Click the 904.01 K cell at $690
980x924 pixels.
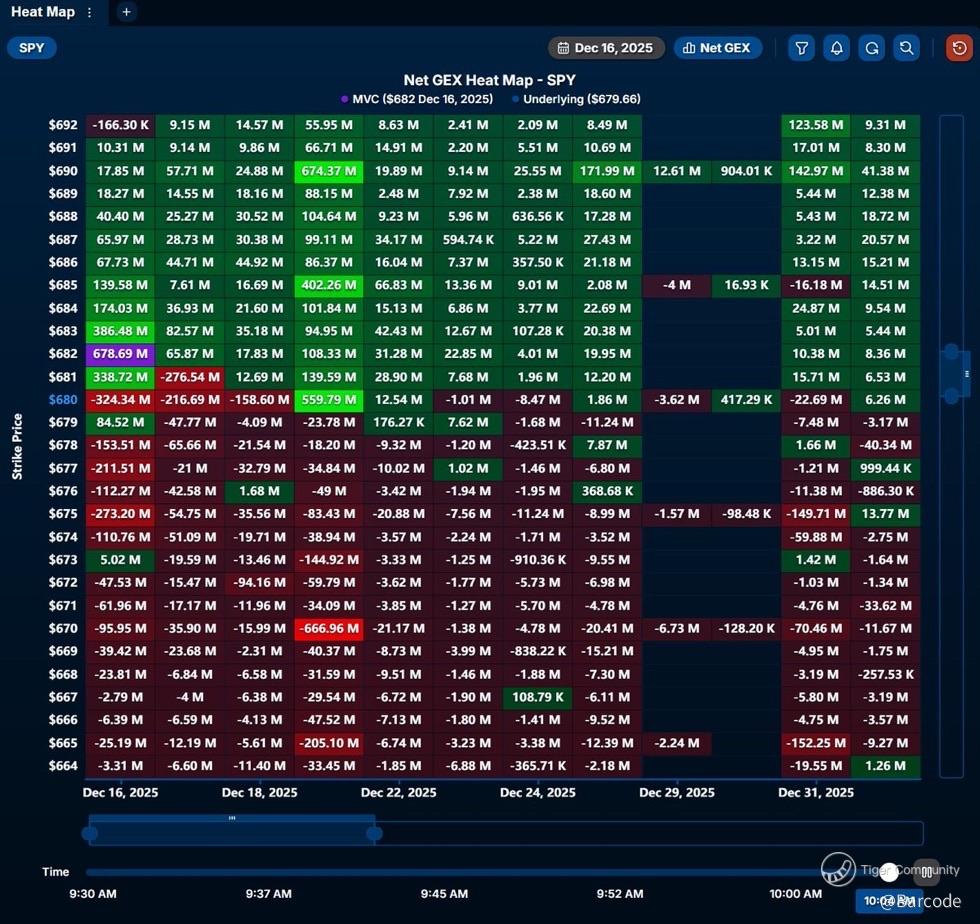pos(746,171)
